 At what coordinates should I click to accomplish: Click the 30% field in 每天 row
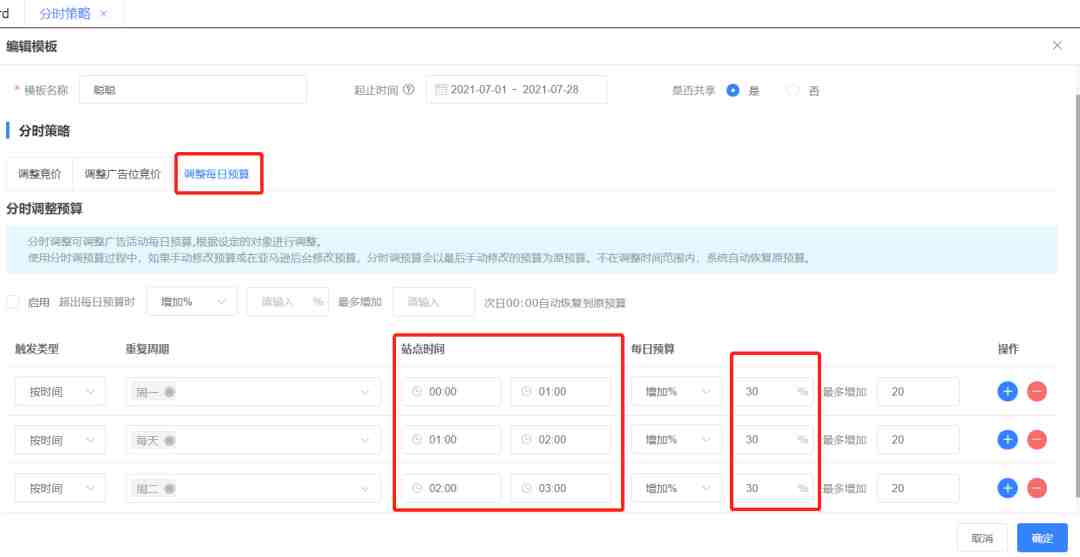[x=774, y=440]
